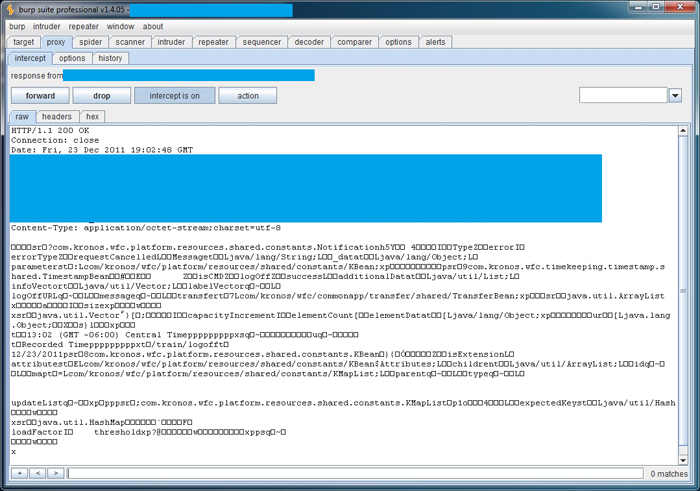Forward the intercepted response
Screen dimensions: 700x491
40,96
